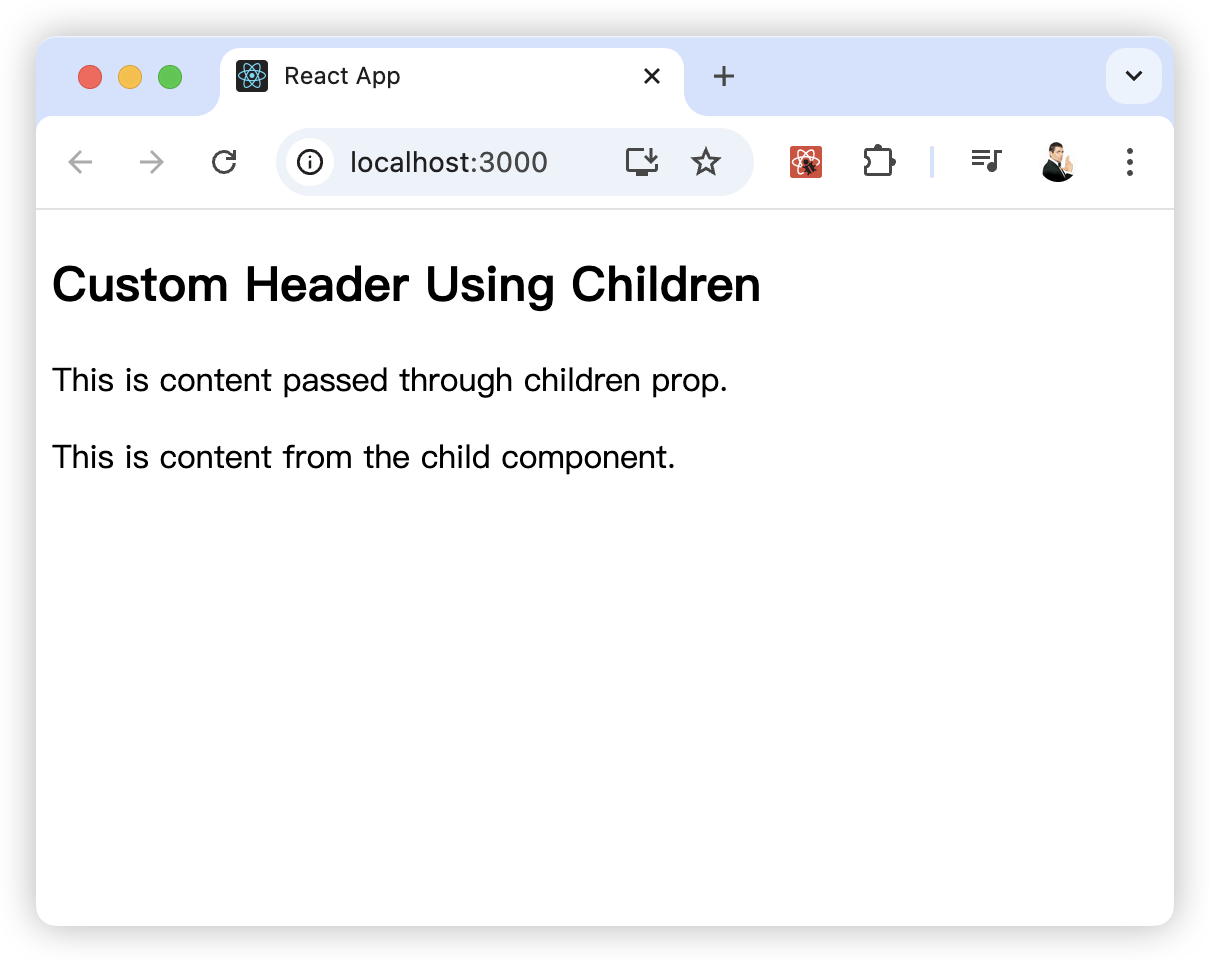Click the install app icon in address bar
This screenshot has width=1210, height=962.
click(x=642, y=162)
